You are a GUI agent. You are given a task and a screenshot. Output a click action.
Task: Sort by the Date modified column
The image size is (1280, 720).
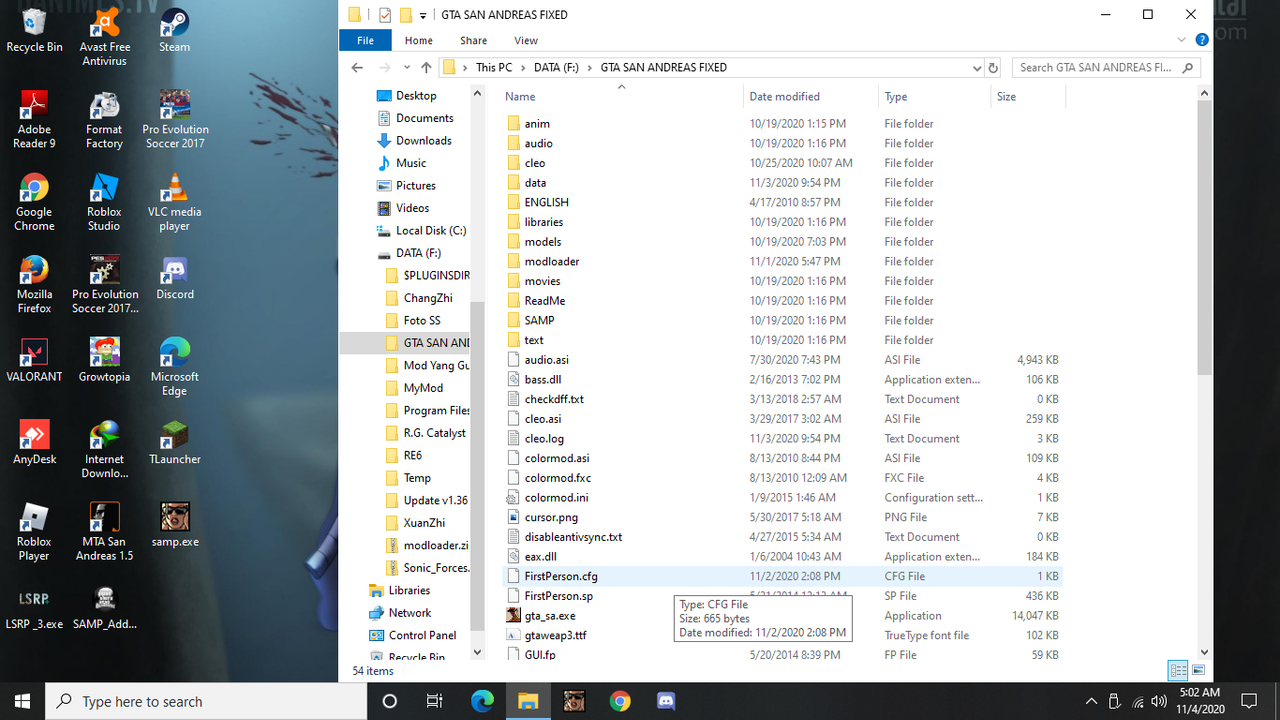[810, 96]
